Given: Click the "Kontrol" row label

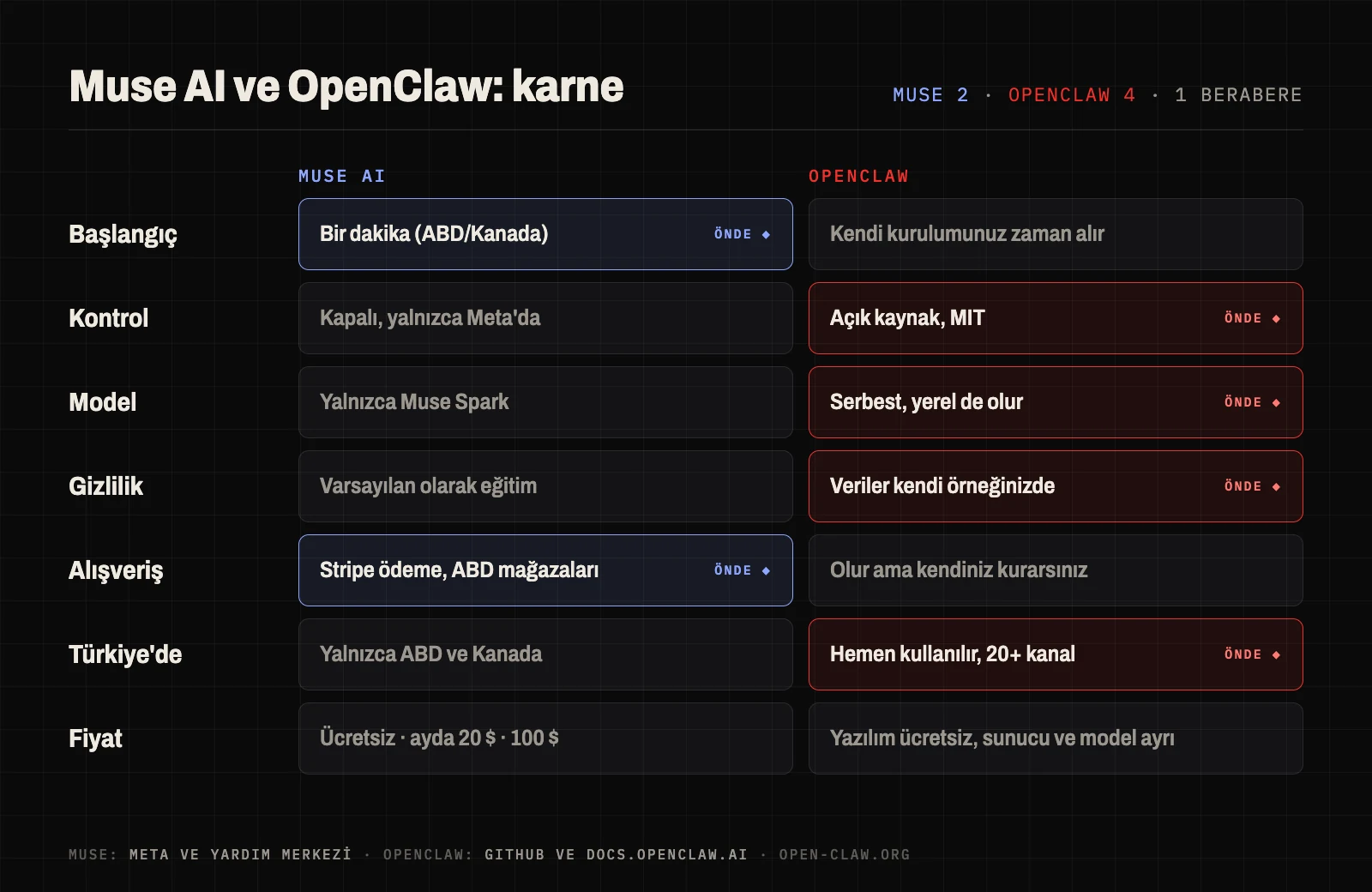Looking at the screenshot, I should [108, 318].
